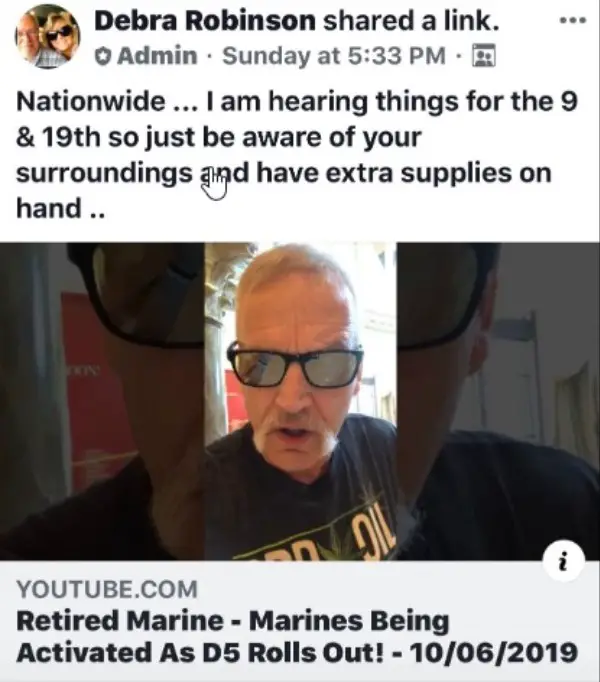The height and width of the screenshot is (682, 600).
Task: Click the blurred left side of the preview
Action: [x=102, y=401]
